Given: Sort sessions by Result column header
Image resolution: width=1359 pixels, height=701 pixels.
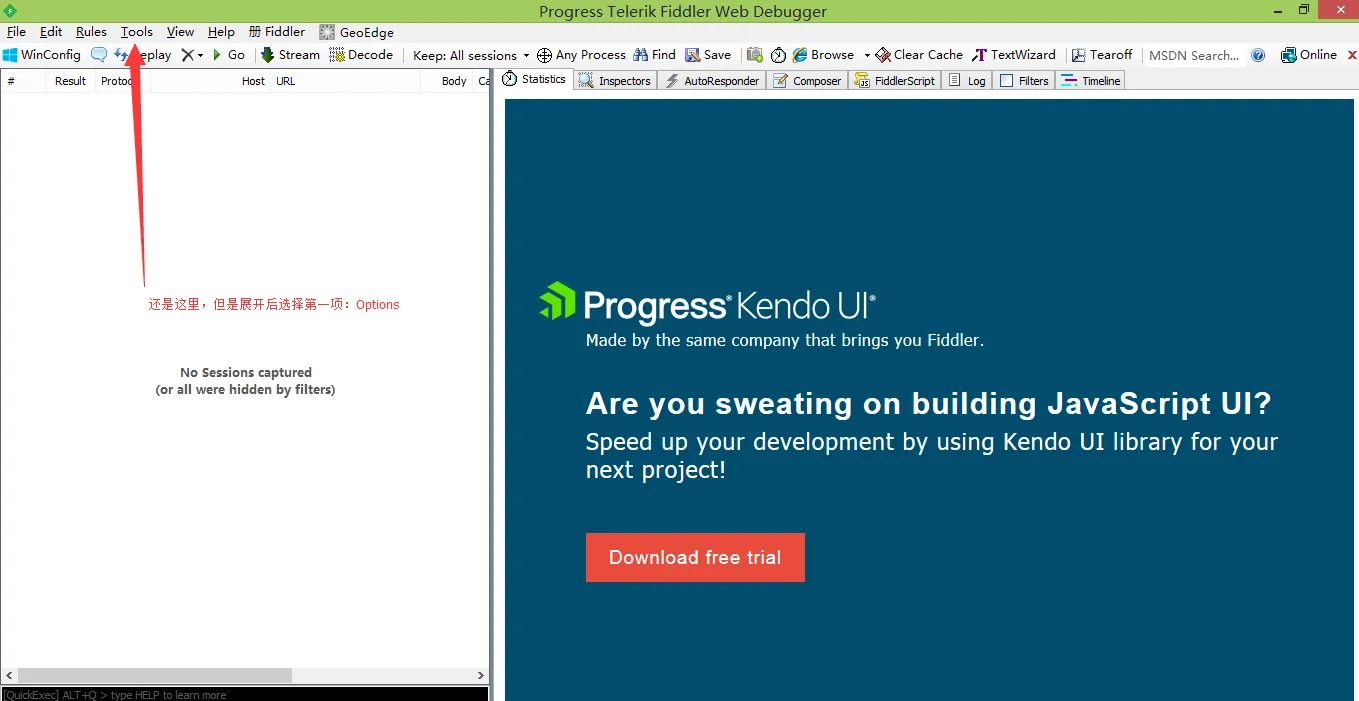Looking at the screenshot, I should coord(70,81).
